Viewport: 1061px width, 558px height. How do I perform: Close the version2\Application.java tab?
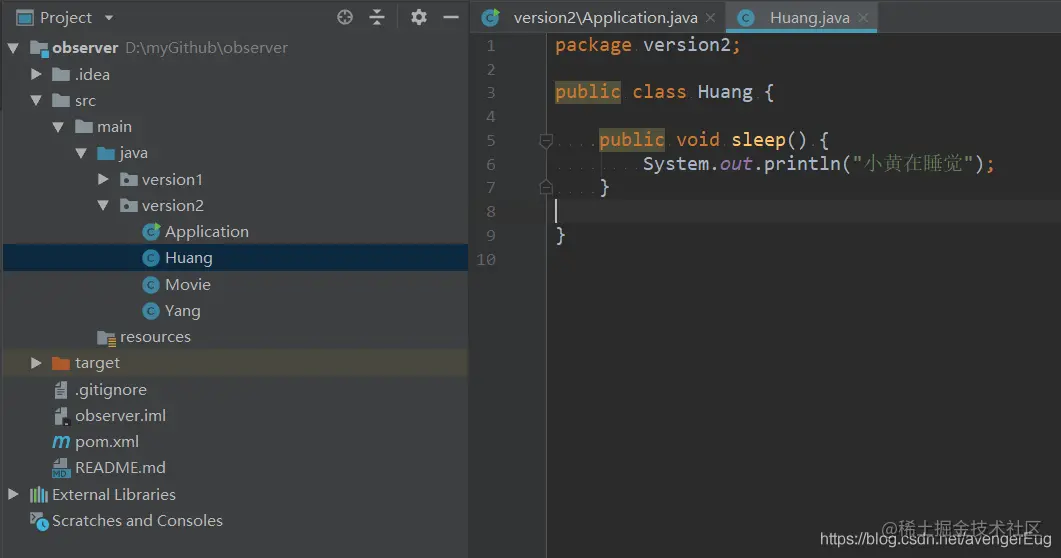coord(710,18)
